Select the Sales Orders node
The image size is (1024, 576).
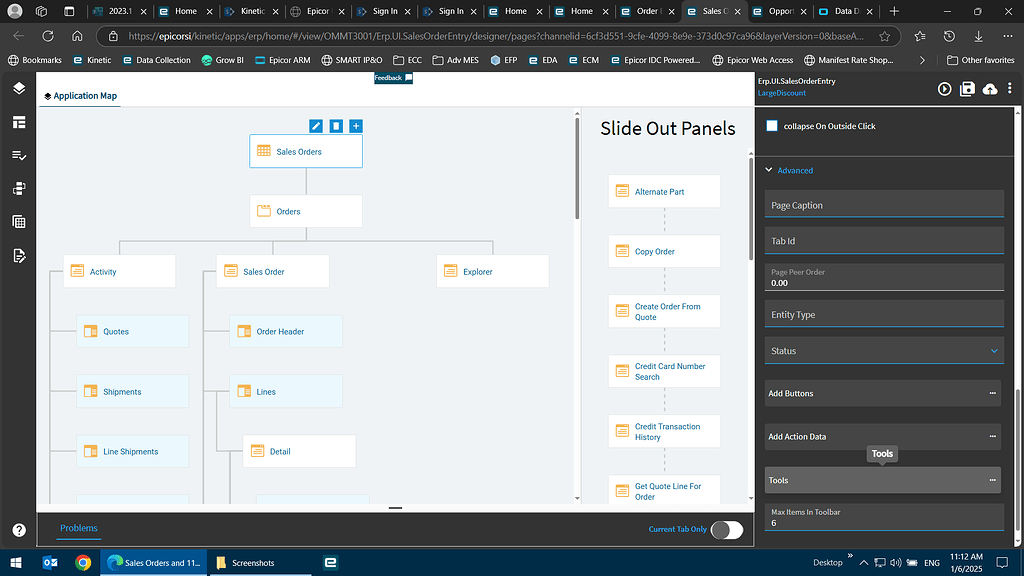point(306,152)
